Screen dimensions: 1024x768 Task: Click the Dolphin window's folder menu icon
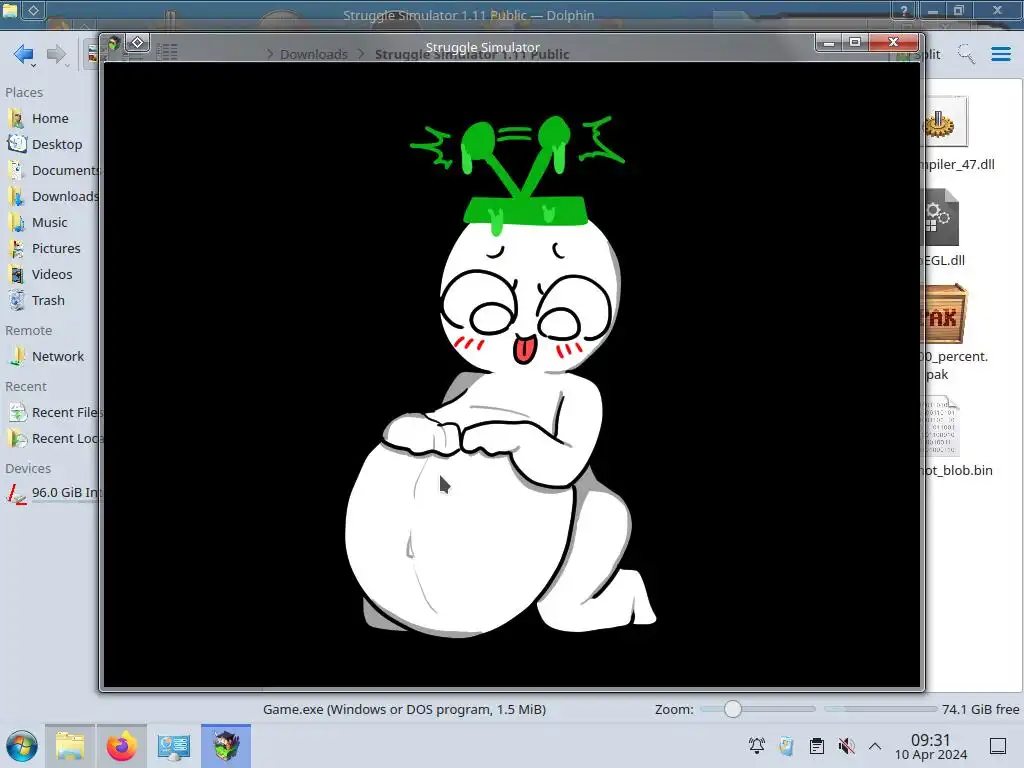(x=10, y=10)
